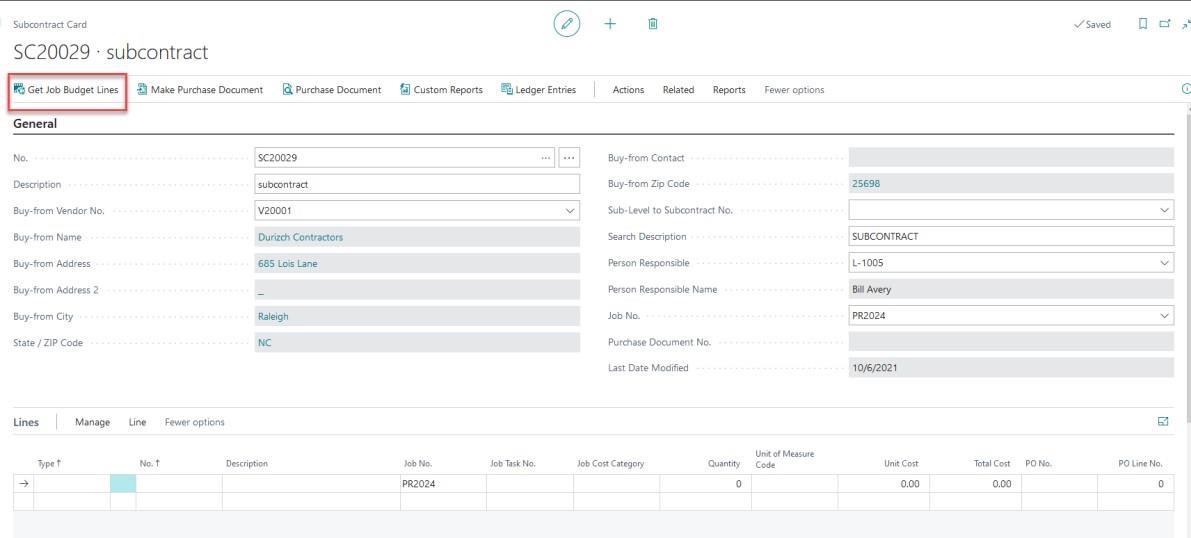Expand the Lines section icon
This screenshot has height=538, width=1191.
click(1163, 422)
